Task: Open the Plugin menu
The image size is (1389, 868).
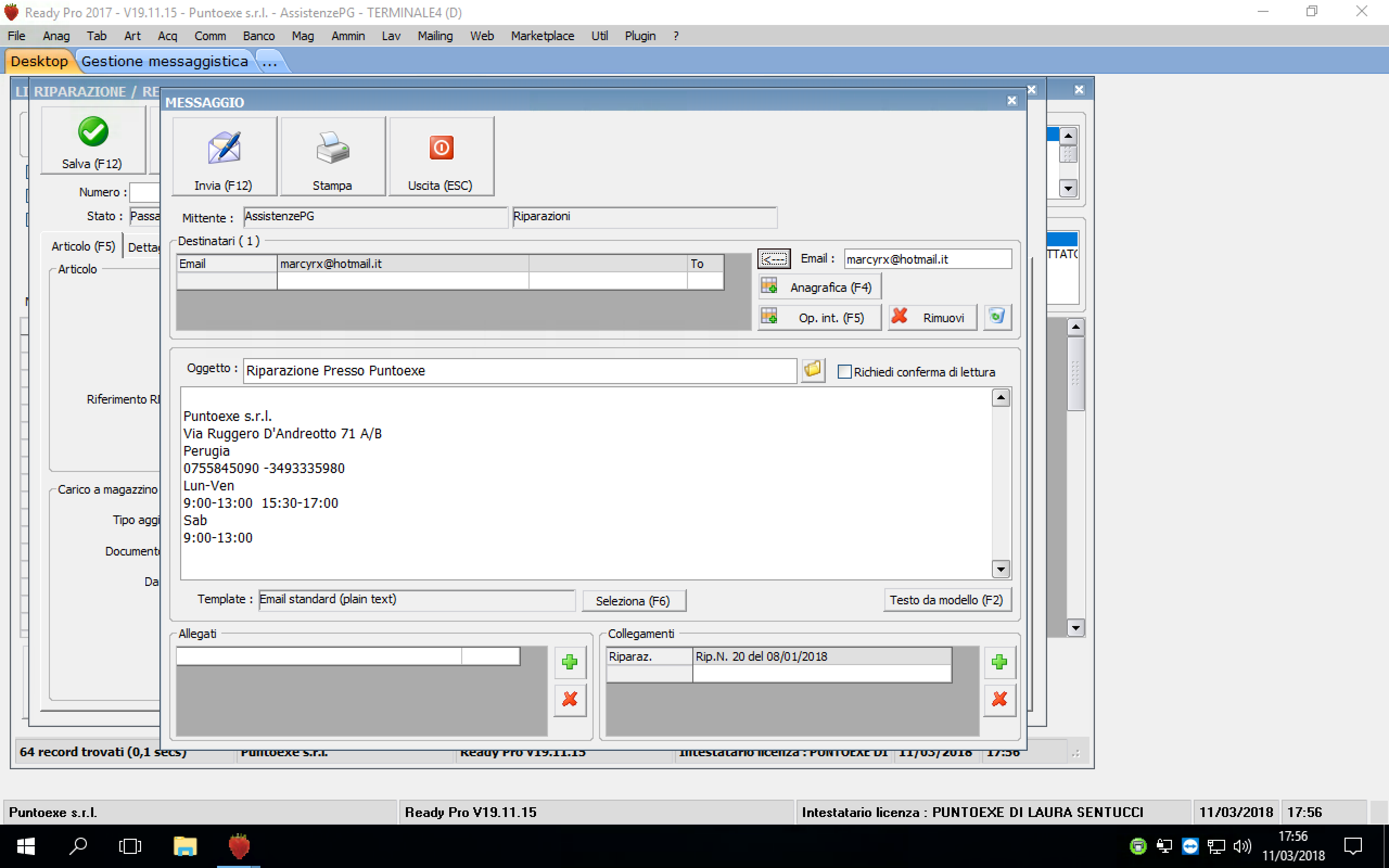Action: pos(640,36)
